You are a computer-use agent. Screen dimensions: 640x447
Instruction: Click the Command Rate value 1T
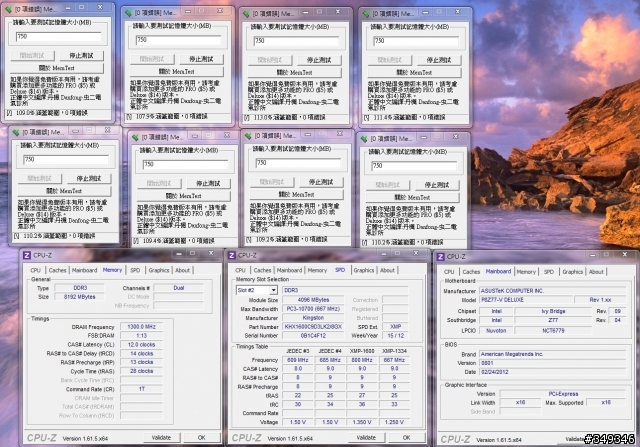point(141,389)
